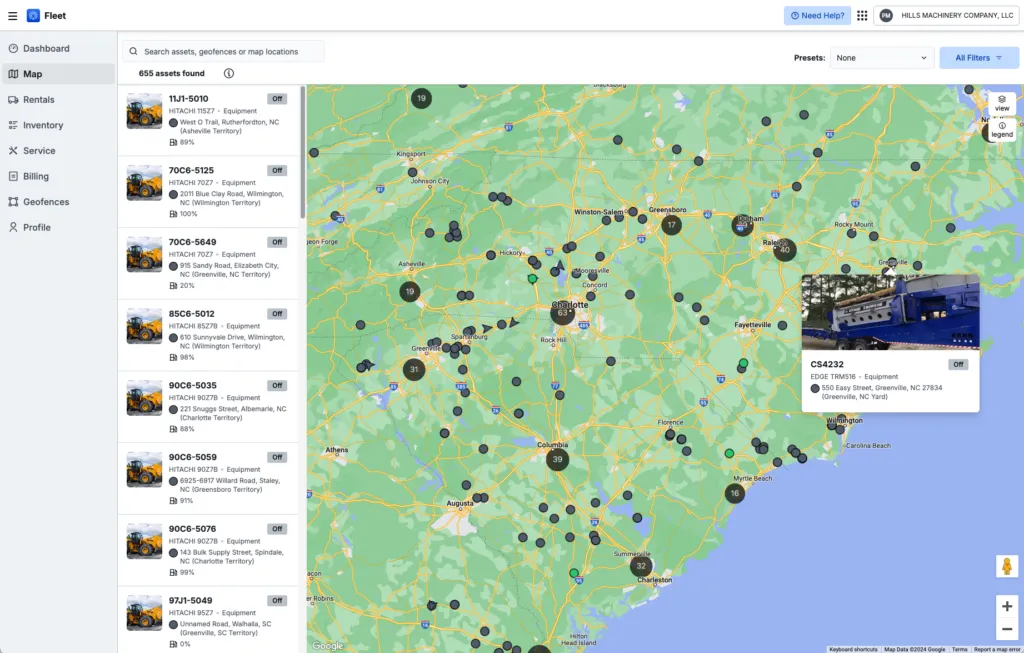Image resolution: width=1024 pixels, height=653 pixels.
Task: Click the Street View pegman icon
Action: coord(1007,566)
